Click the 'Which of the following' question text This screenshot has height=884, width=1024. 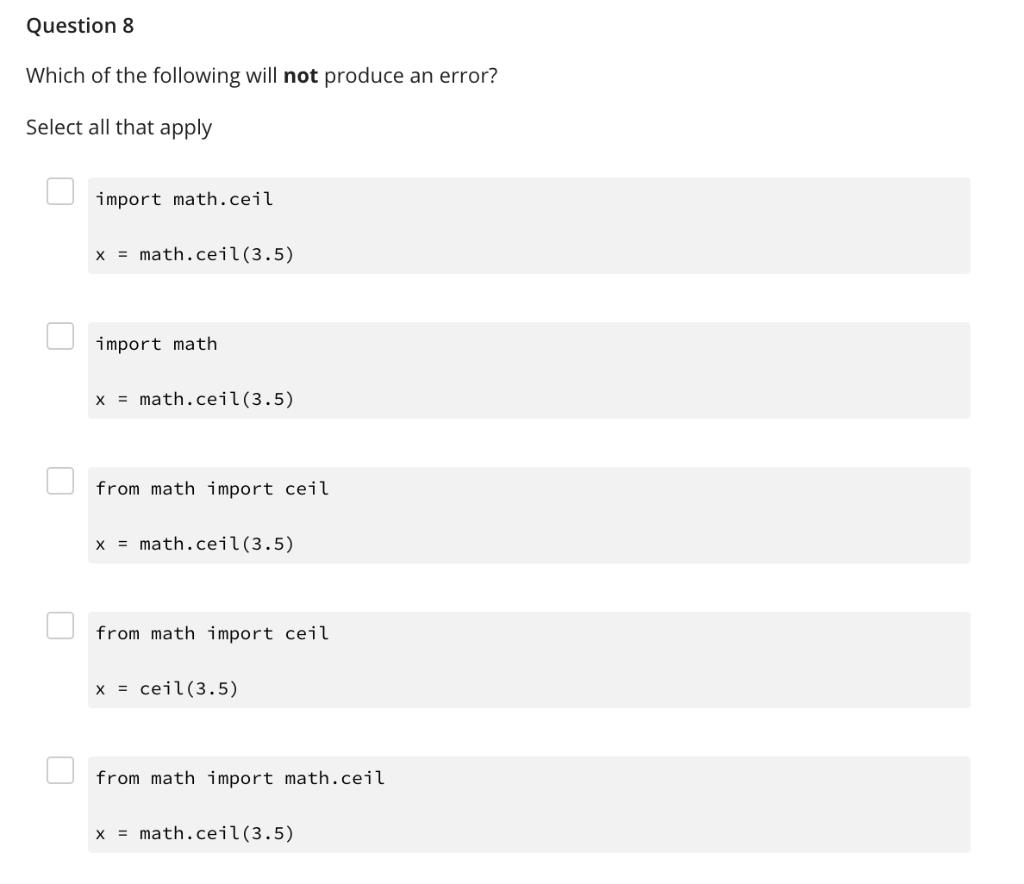262,76
